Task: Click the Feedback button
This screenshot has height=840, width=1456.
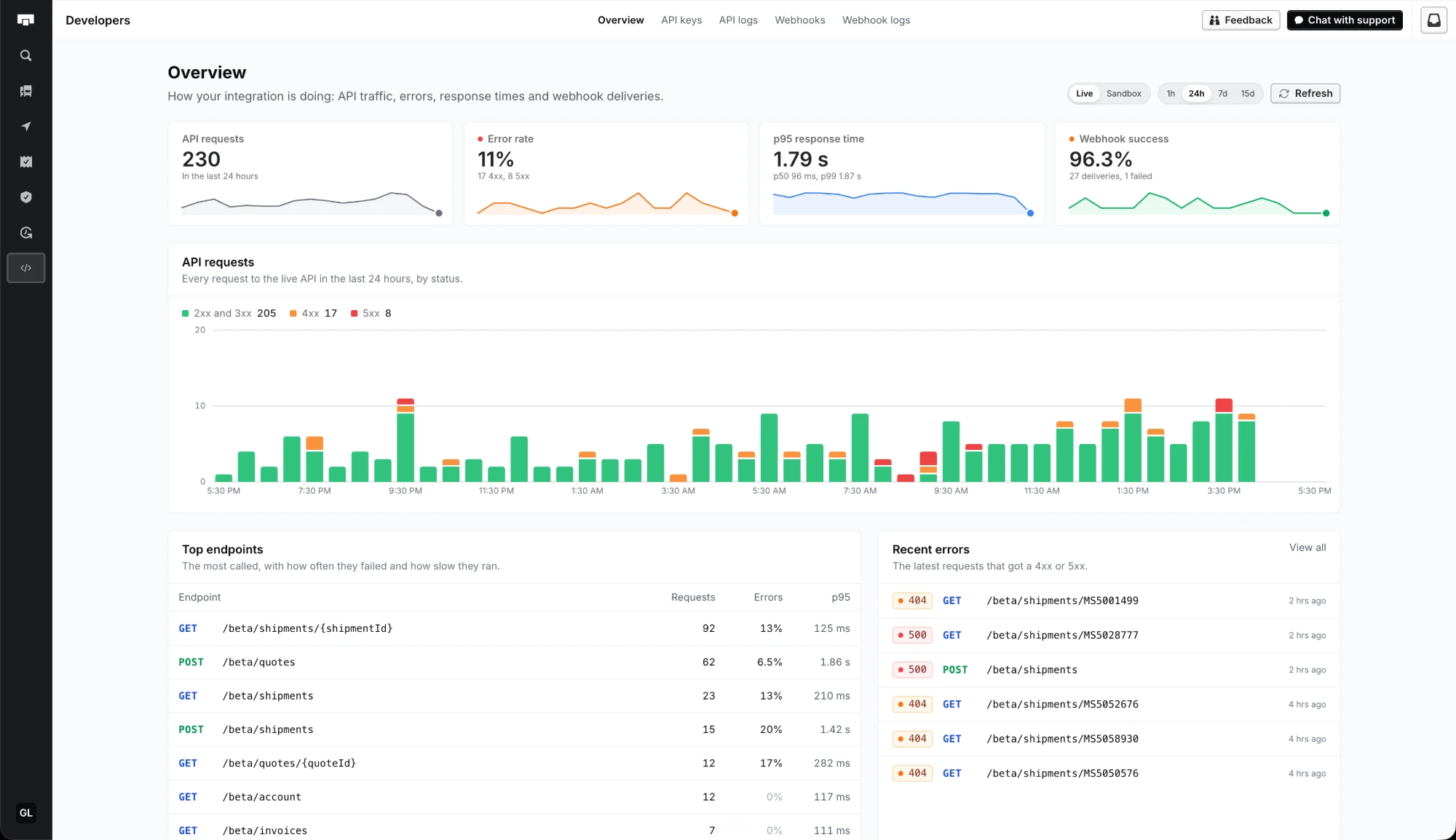Action: point(1241,20)
